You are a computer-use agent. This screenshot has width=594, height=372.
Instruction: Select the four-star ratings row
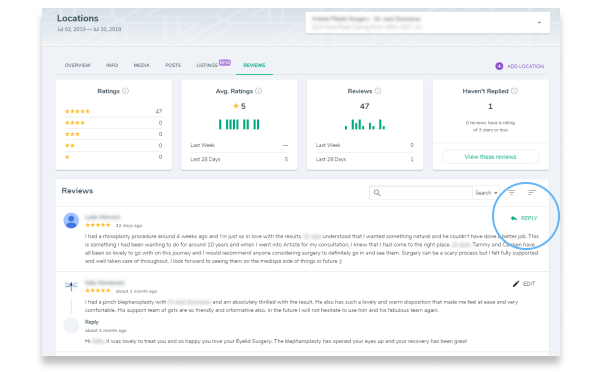click(x=113, y=123)
